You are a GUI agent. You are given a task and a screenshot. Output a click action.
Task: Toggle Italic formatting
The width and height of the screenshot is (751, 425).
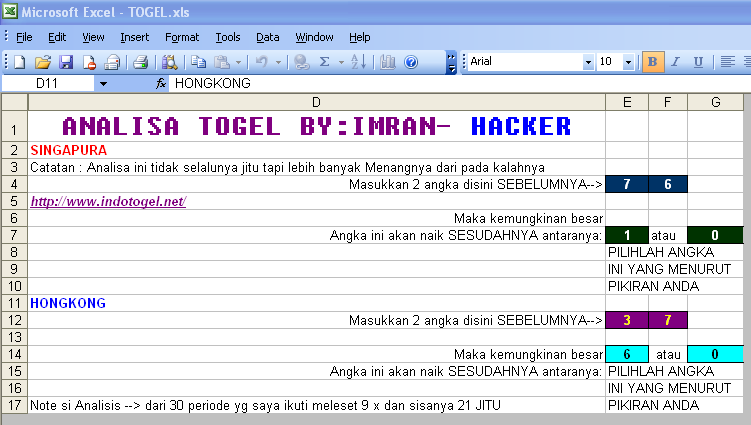[675, 62]
